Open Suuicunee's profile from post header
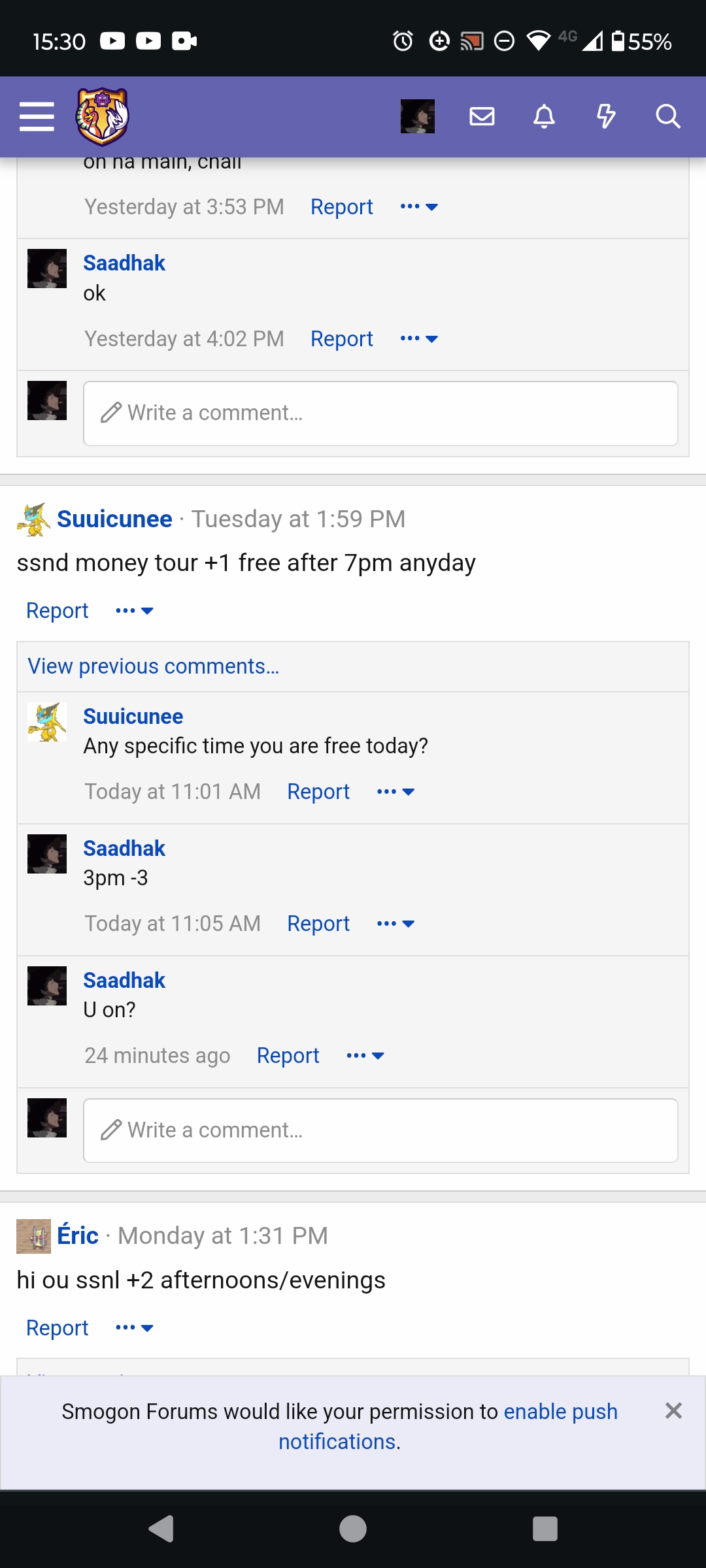The height and width of the screenshot is (1568, 706). coord(114,519)
